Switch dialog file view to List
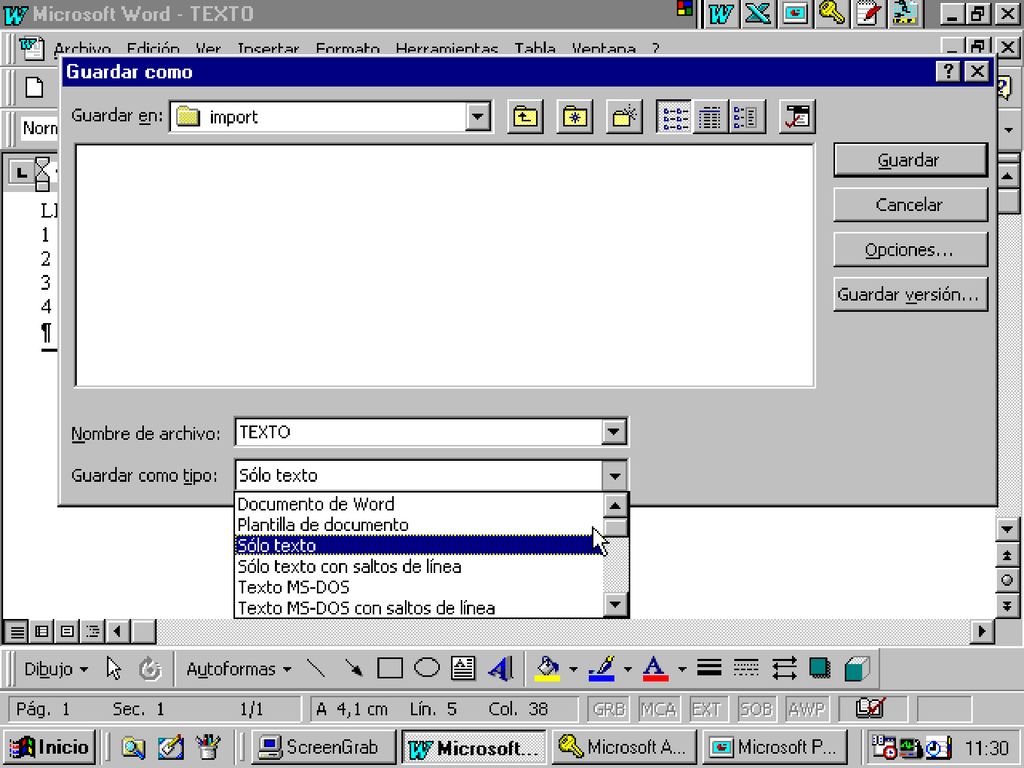Screen dimensions: 1024x768 click(x=675, y=117)
